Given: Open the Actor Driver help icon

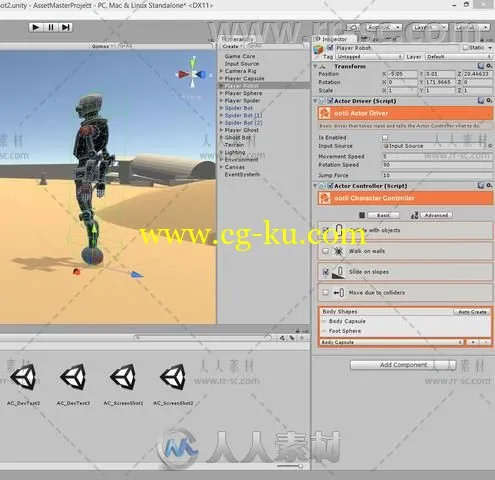Looking at the screenshot, I should pyautogui.click(x=480, y=100).
